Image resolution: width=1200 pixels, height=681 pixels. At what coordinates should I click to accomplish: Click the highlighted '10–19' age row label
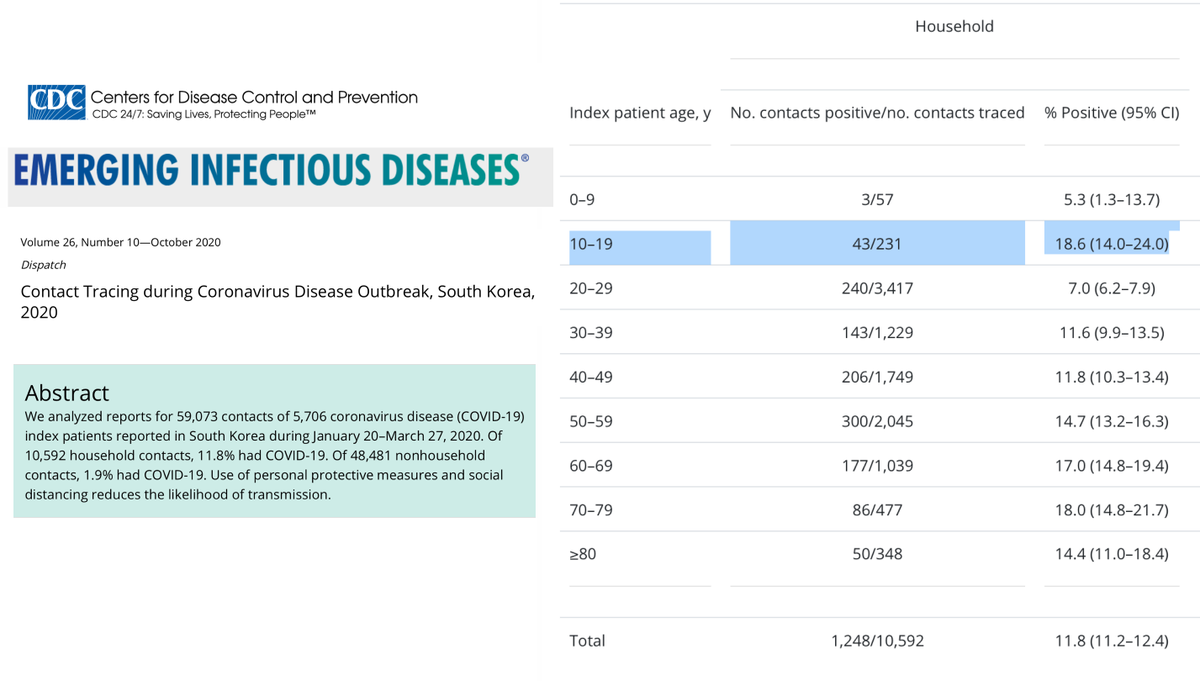coord(589,244)
